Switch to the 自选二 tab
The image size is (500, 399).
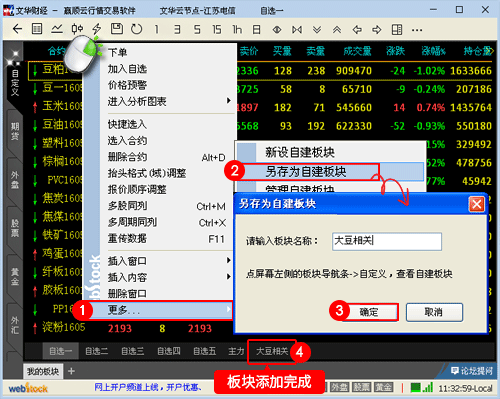click(97, 351)
